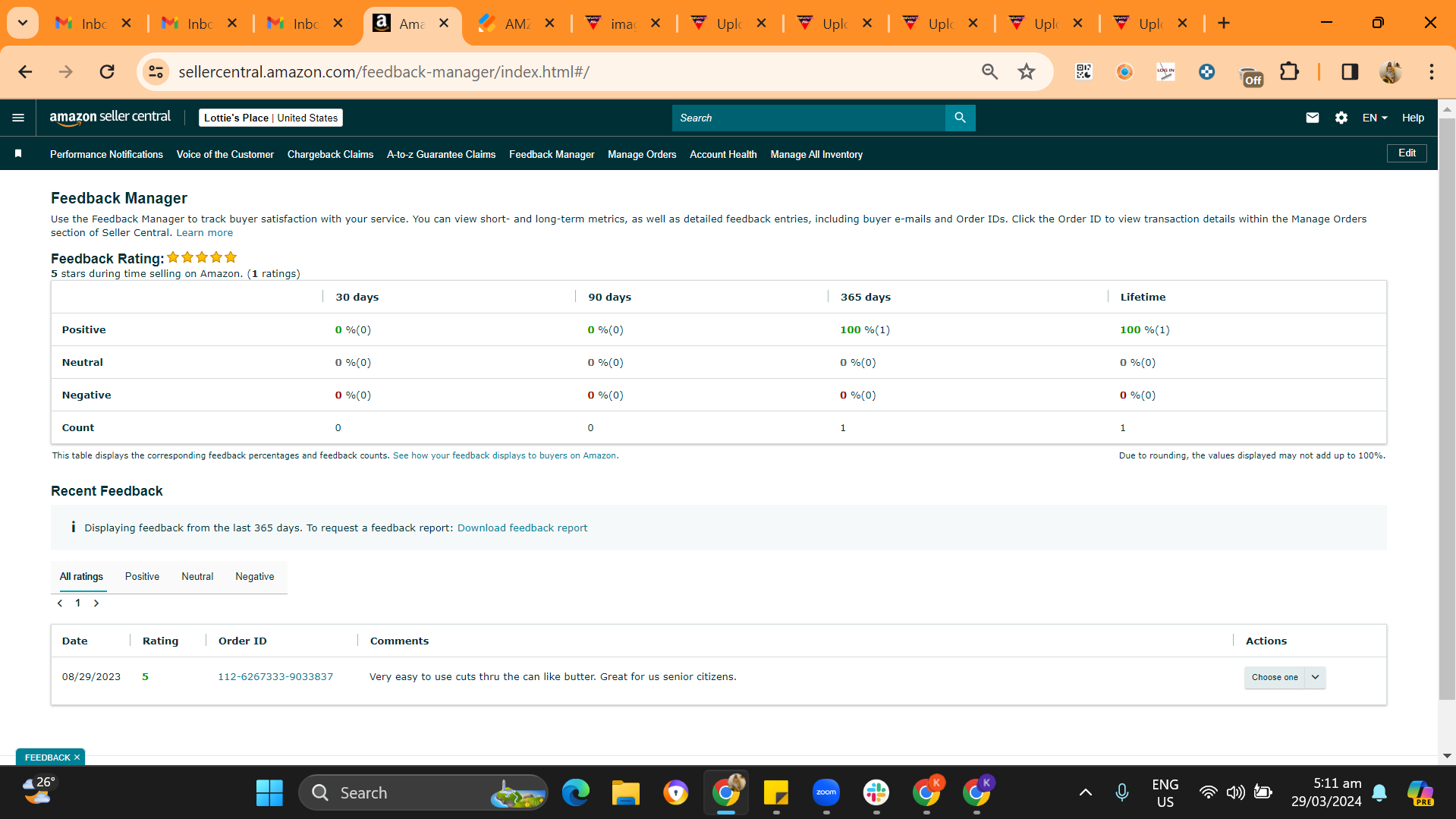Open Manage Orders menu item
The height and width of the screenshot is (819, 1456).
click(x=642, y=154)
